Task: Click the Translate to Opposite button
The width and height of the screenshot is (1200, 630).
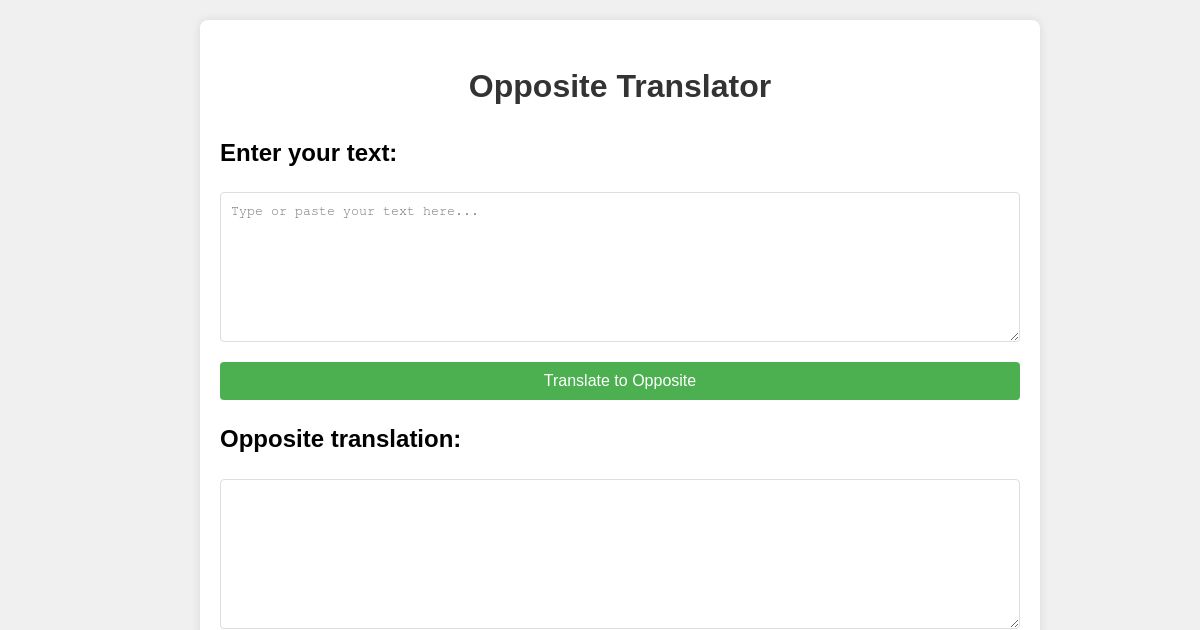Action: 620,381
